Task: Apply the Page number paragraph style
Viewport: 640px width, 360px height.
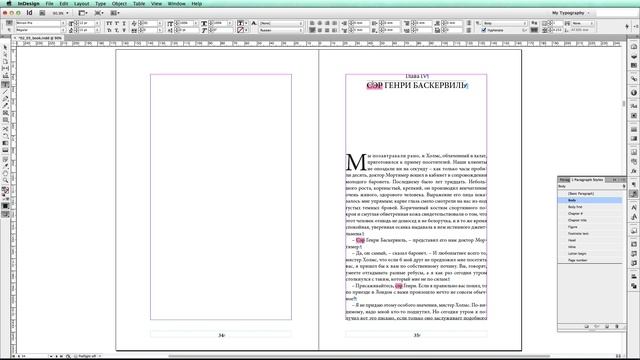Action: tap(590, 260)
